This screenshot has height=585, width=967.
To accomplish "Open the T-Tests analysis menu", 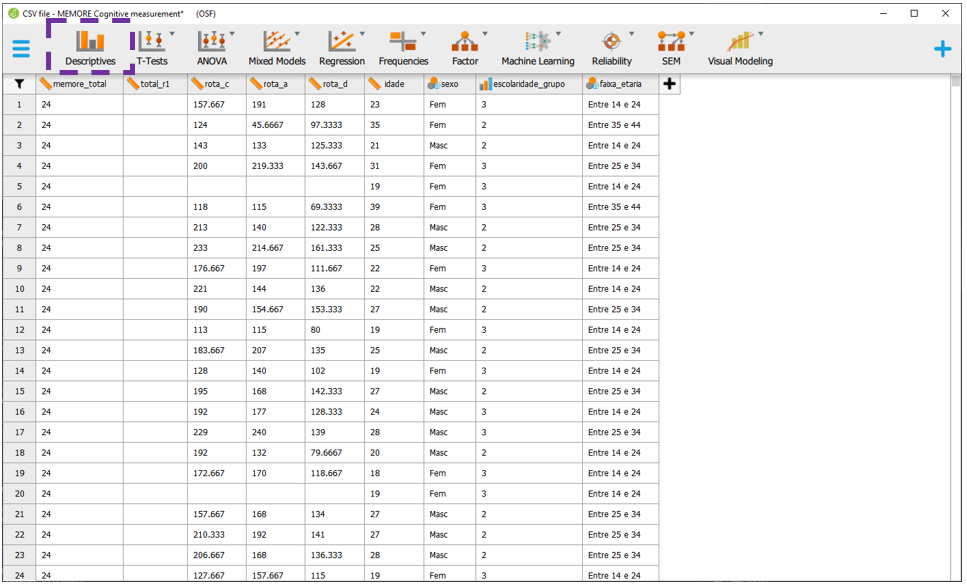I will [152, 48].
